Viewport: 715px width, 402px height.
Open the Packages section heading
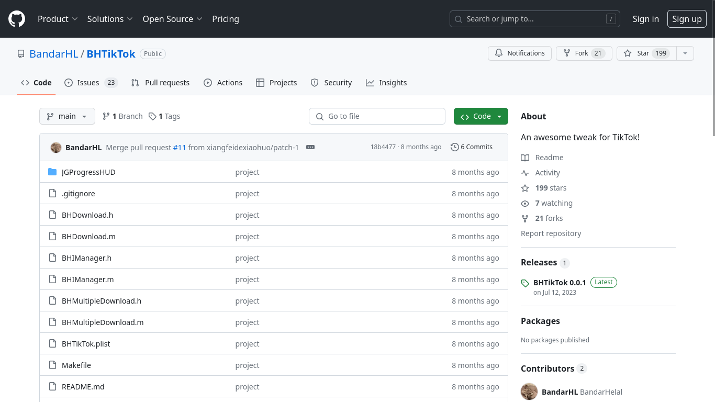pyautogui.click(x=540, y=321)
